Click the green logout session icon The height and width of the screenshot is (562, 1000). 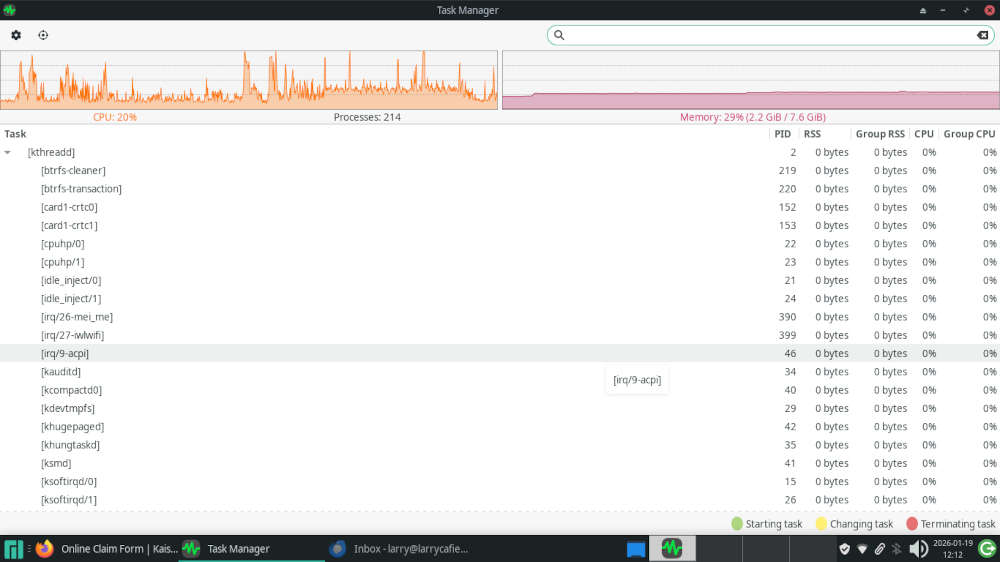[x=986, y=549]
